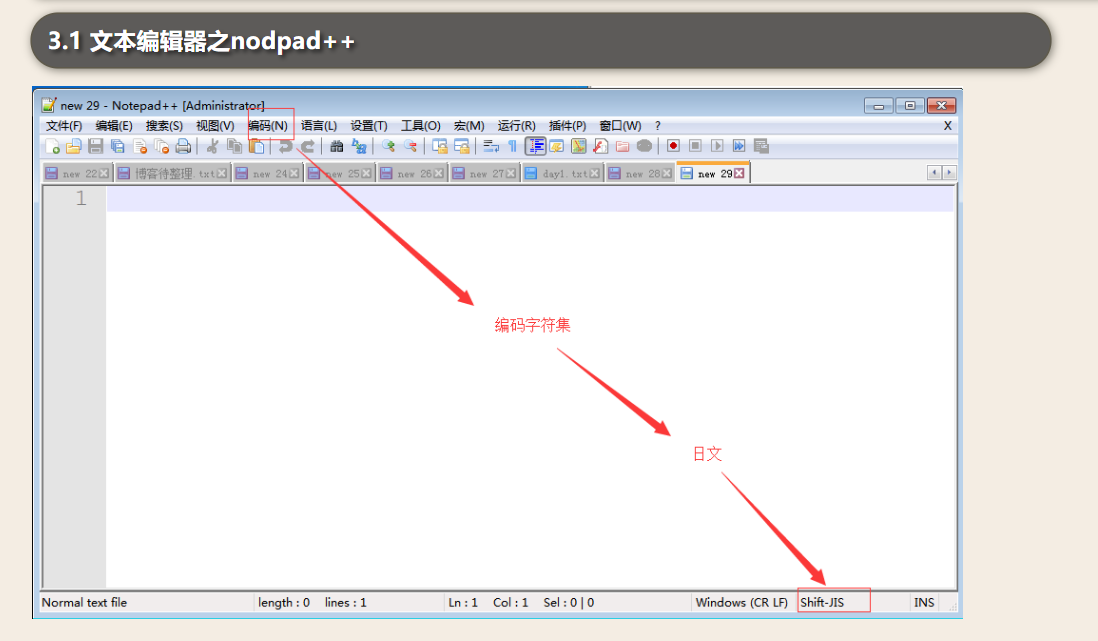Click the Save All toolbar icon

click(x=118, y=146)
